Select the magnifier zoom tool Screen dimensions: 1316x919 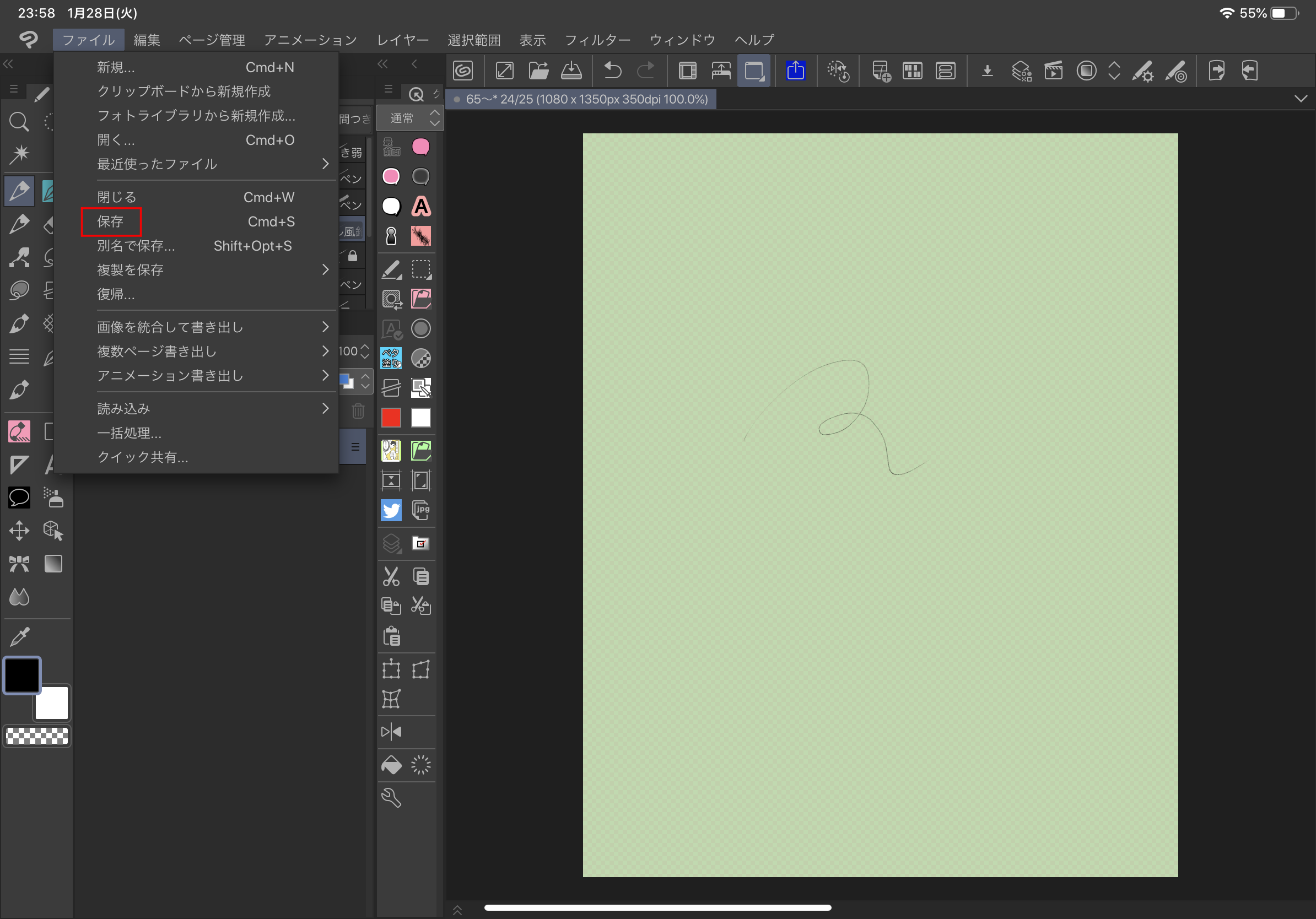pyautogui.click(x=19, y=121)
